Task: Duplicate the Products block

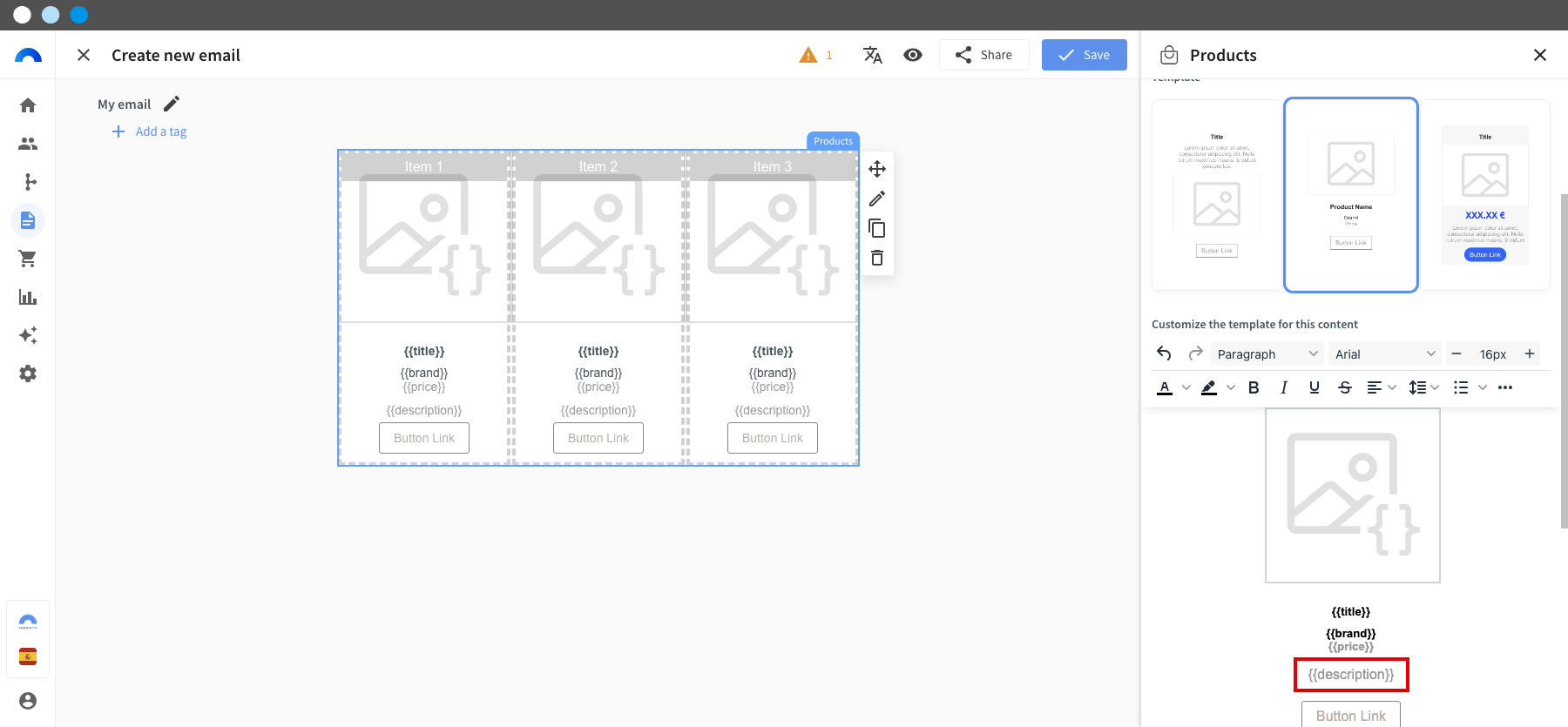Action: tap(877, 228)
